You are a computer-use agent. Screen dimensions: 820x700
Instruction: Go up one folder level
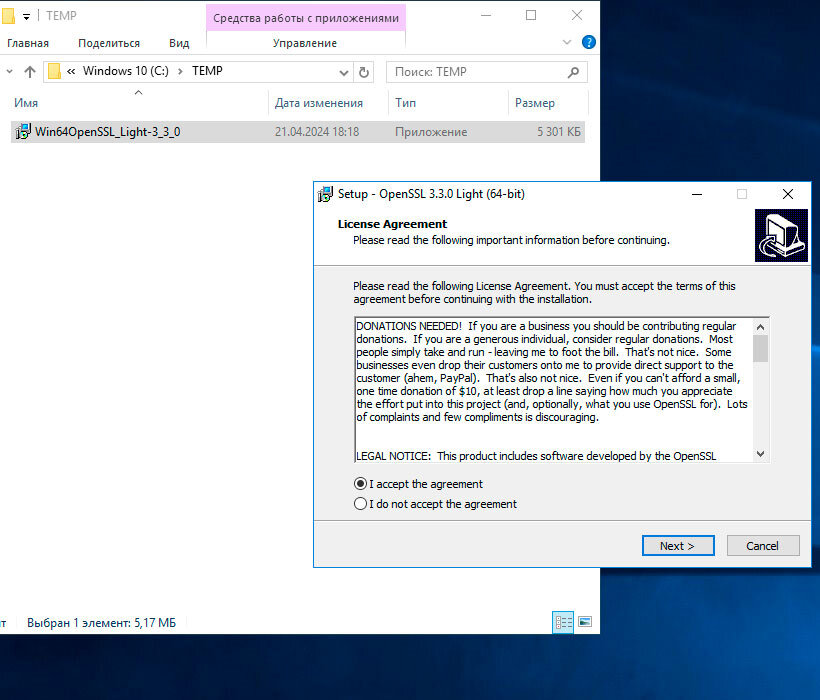(30, 72)
